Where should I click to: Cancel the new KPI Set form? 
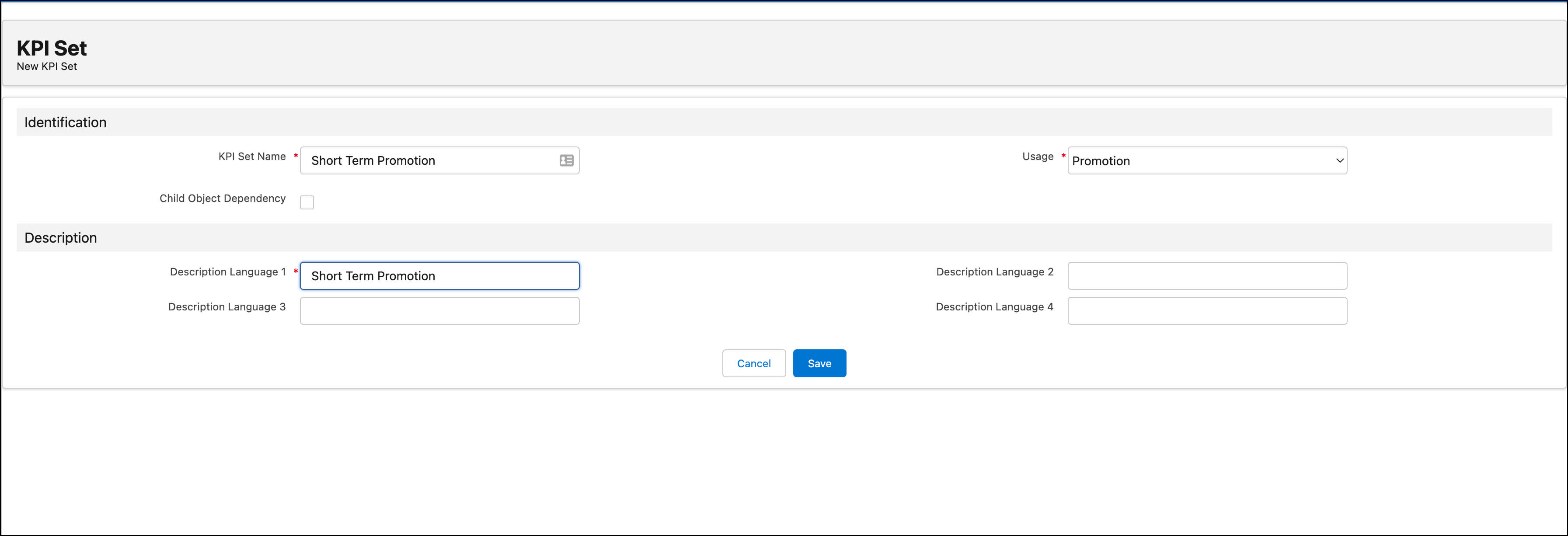coord(753,363)
